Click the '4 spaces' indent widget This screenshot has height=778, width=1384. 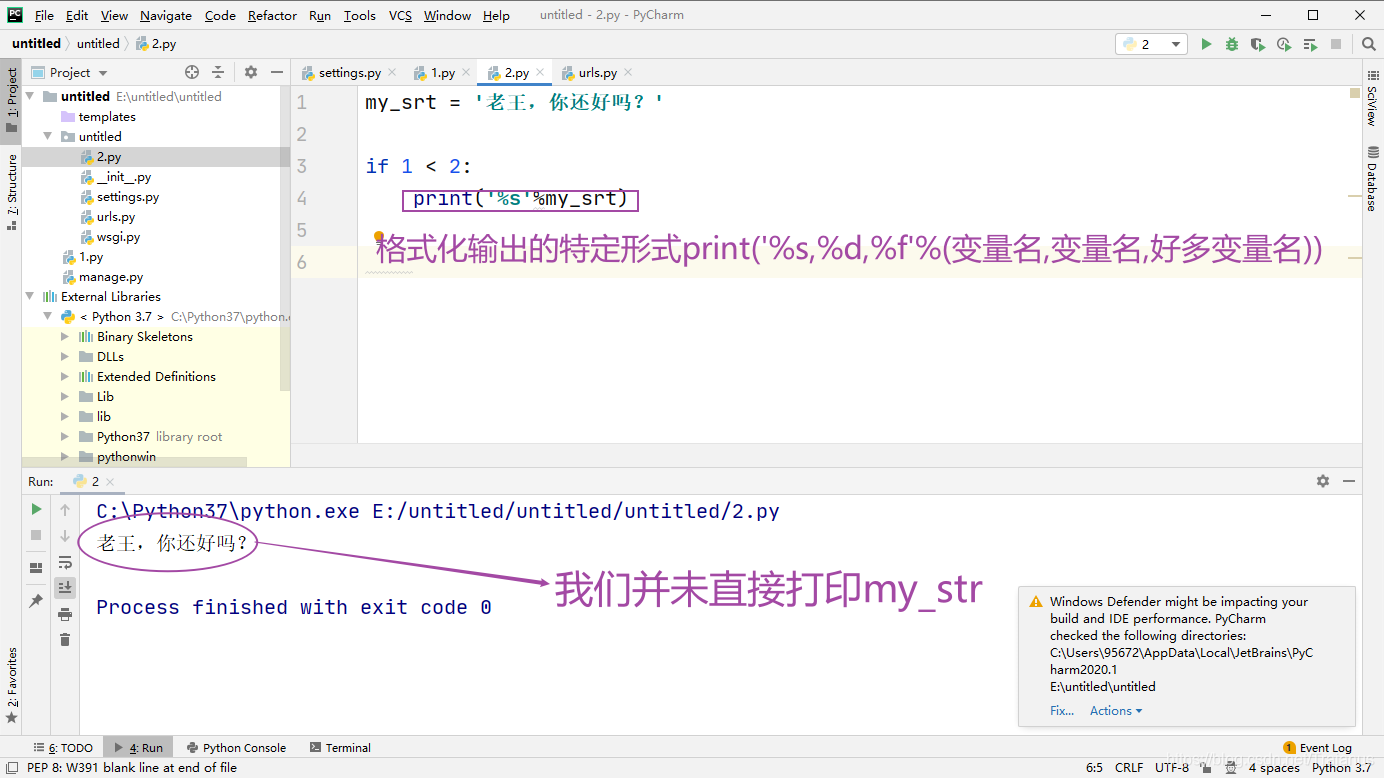tap(1274, 768)
